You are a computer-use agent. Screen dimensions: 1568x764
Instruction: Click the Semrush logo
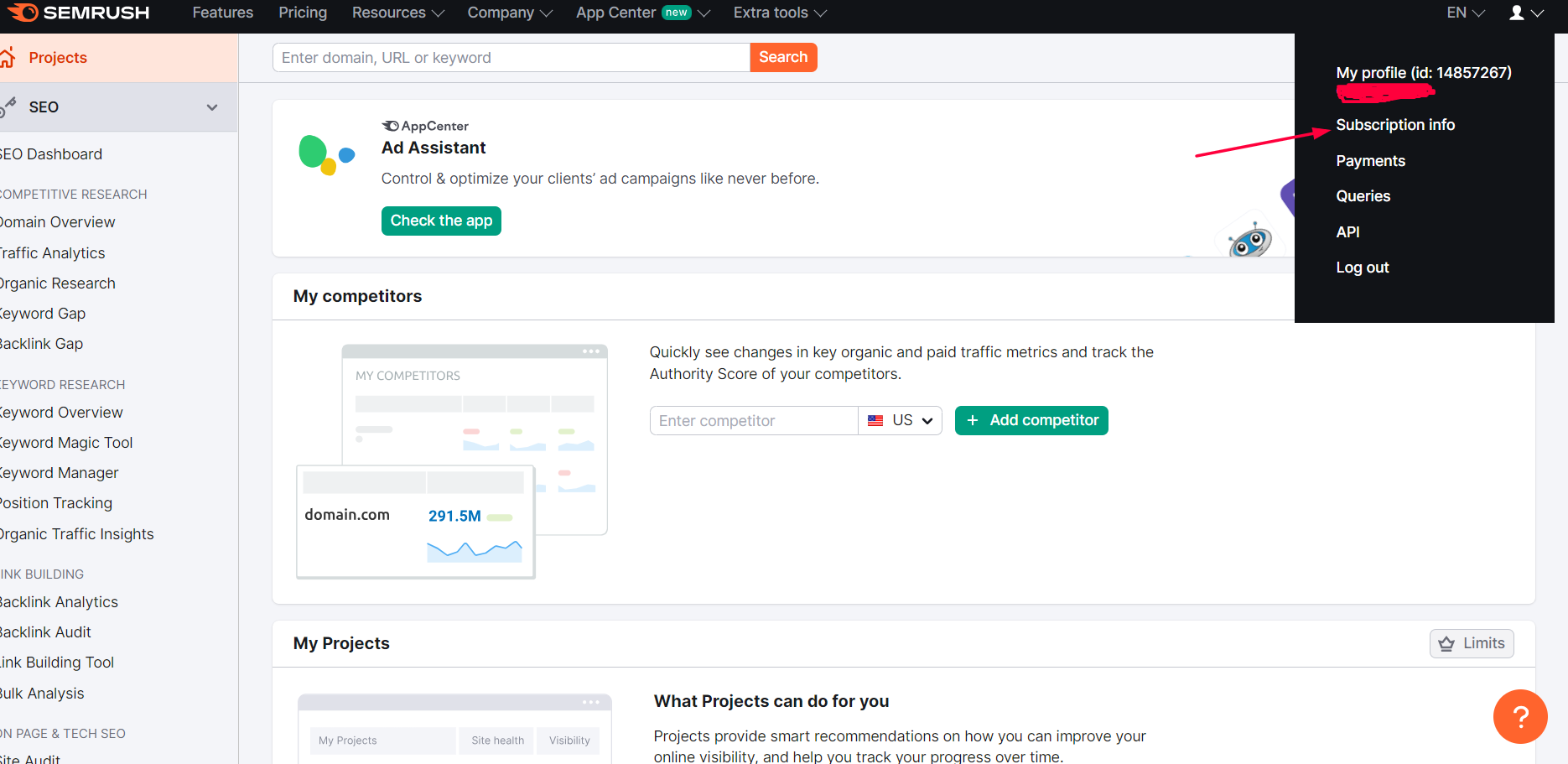80,13
